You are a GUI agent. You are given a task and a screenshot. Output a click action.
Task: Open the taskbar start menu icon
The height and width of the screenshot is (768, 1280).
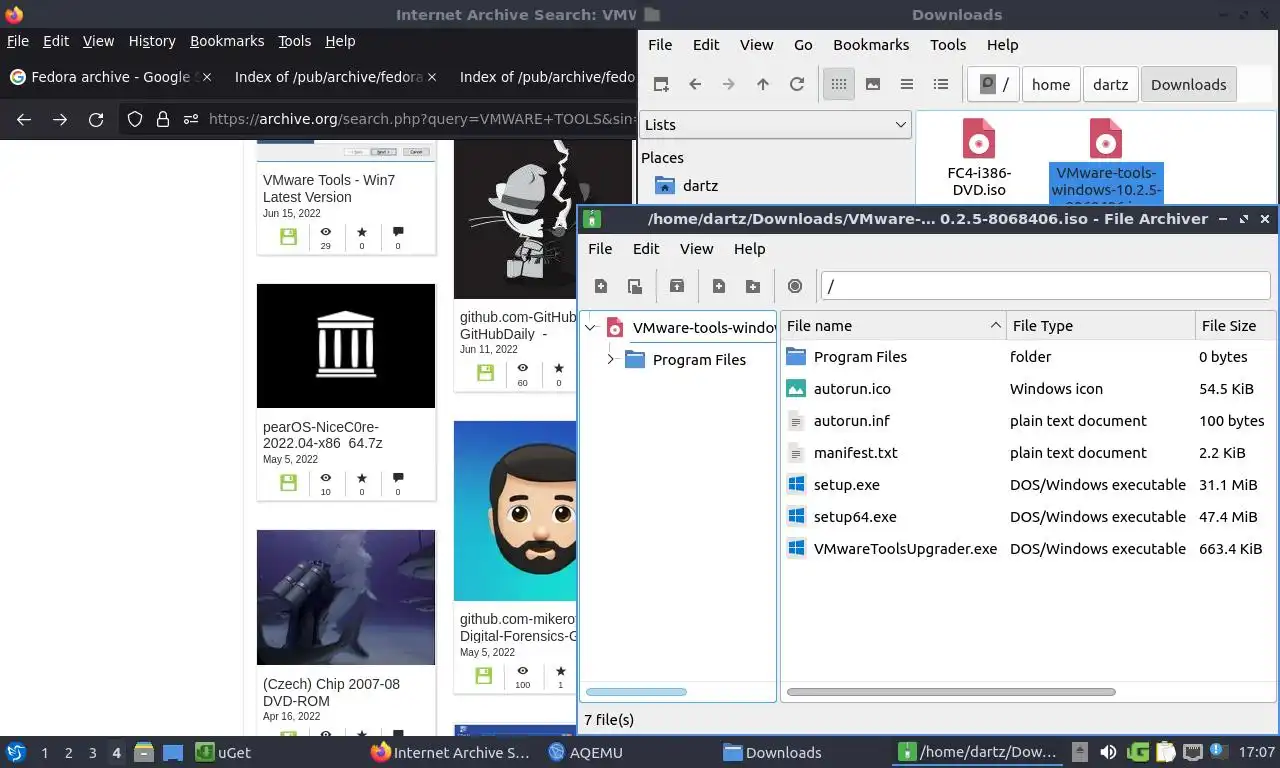tap(15, 752)
